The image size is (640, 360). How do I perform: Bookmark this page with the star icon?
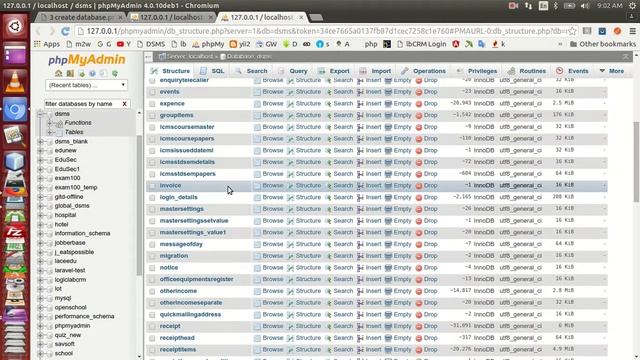coord(572,31)
